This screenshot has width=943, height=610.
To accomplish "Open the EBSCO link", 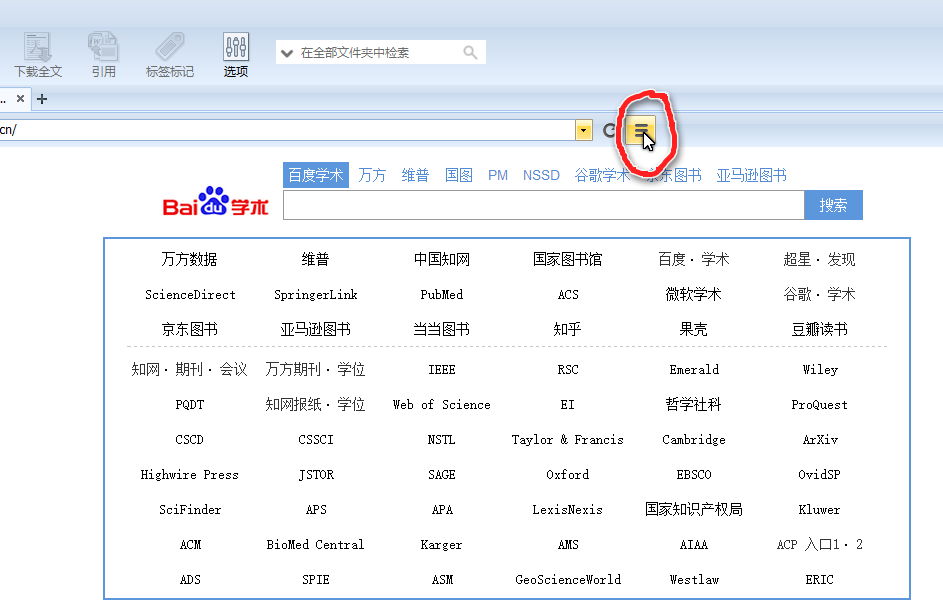I will [693, 475].
